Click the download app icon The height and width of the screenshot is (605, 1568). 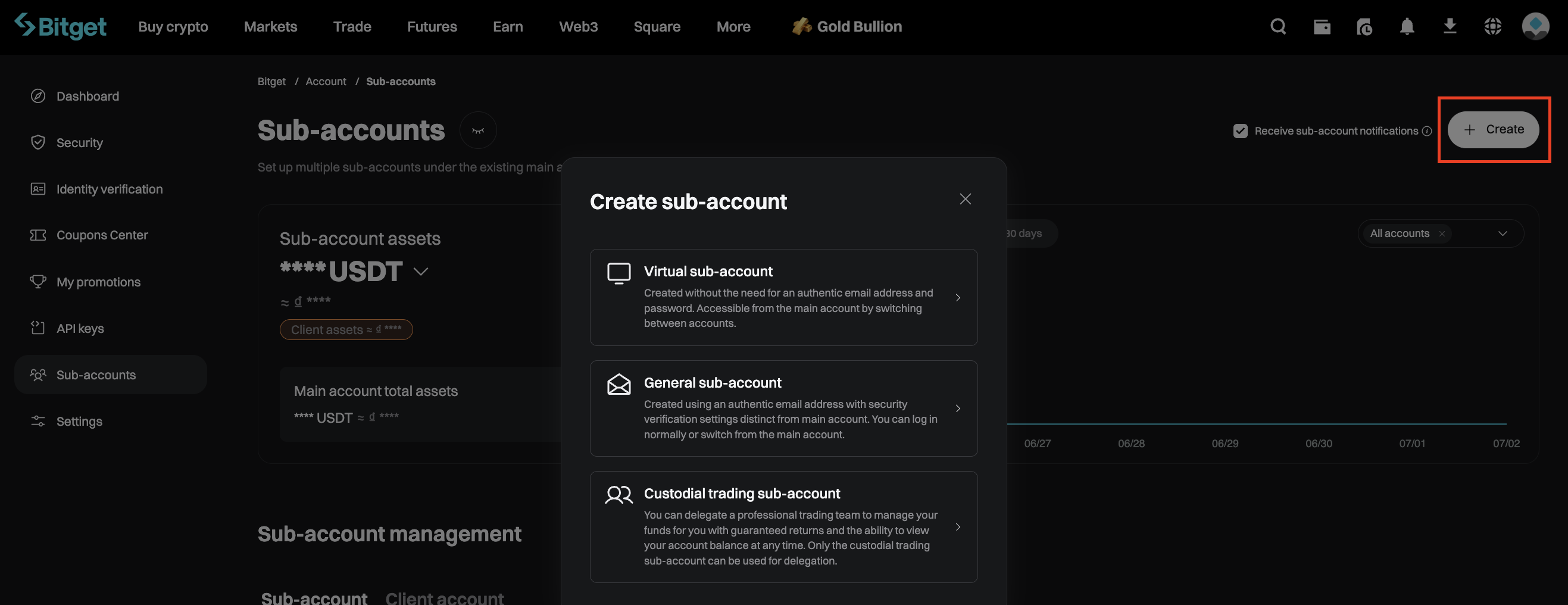(1450, 26)
